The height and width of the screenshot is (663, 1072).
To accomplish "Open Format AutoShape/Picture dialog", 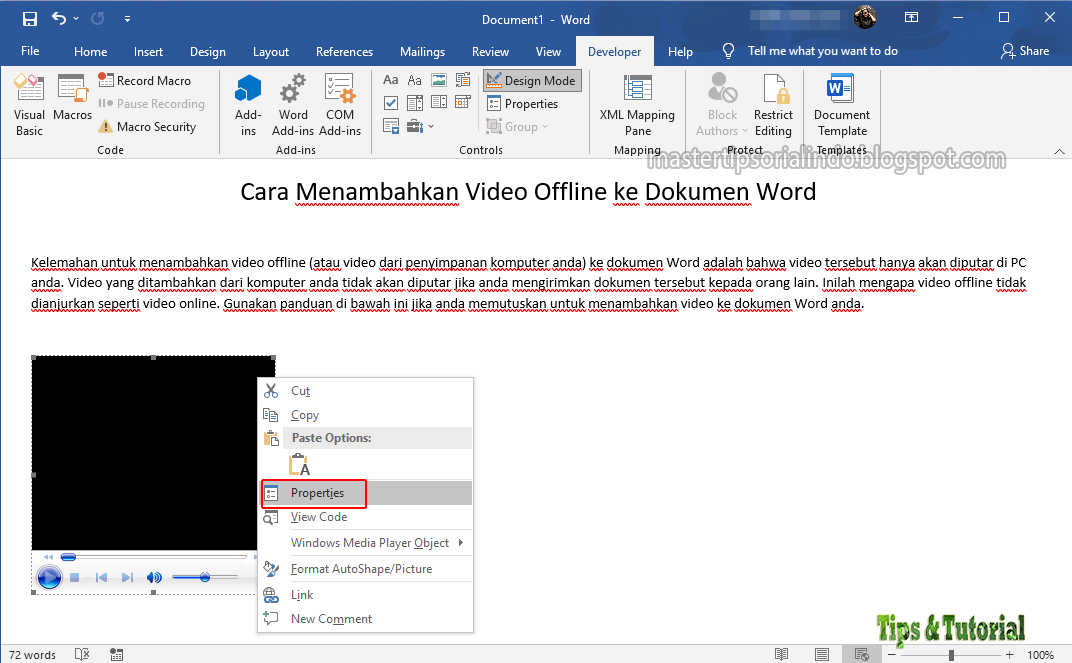I will click(366, 569).
